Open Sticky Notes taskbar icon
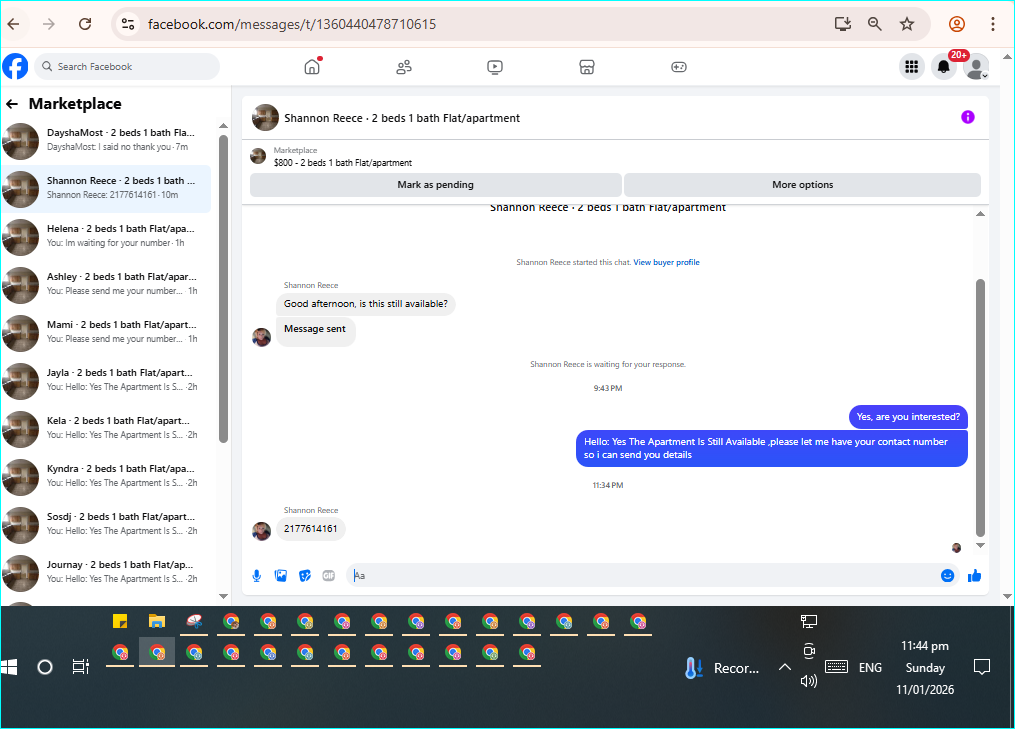Viewport: 1015px width, 729px height. pos(120,622)
